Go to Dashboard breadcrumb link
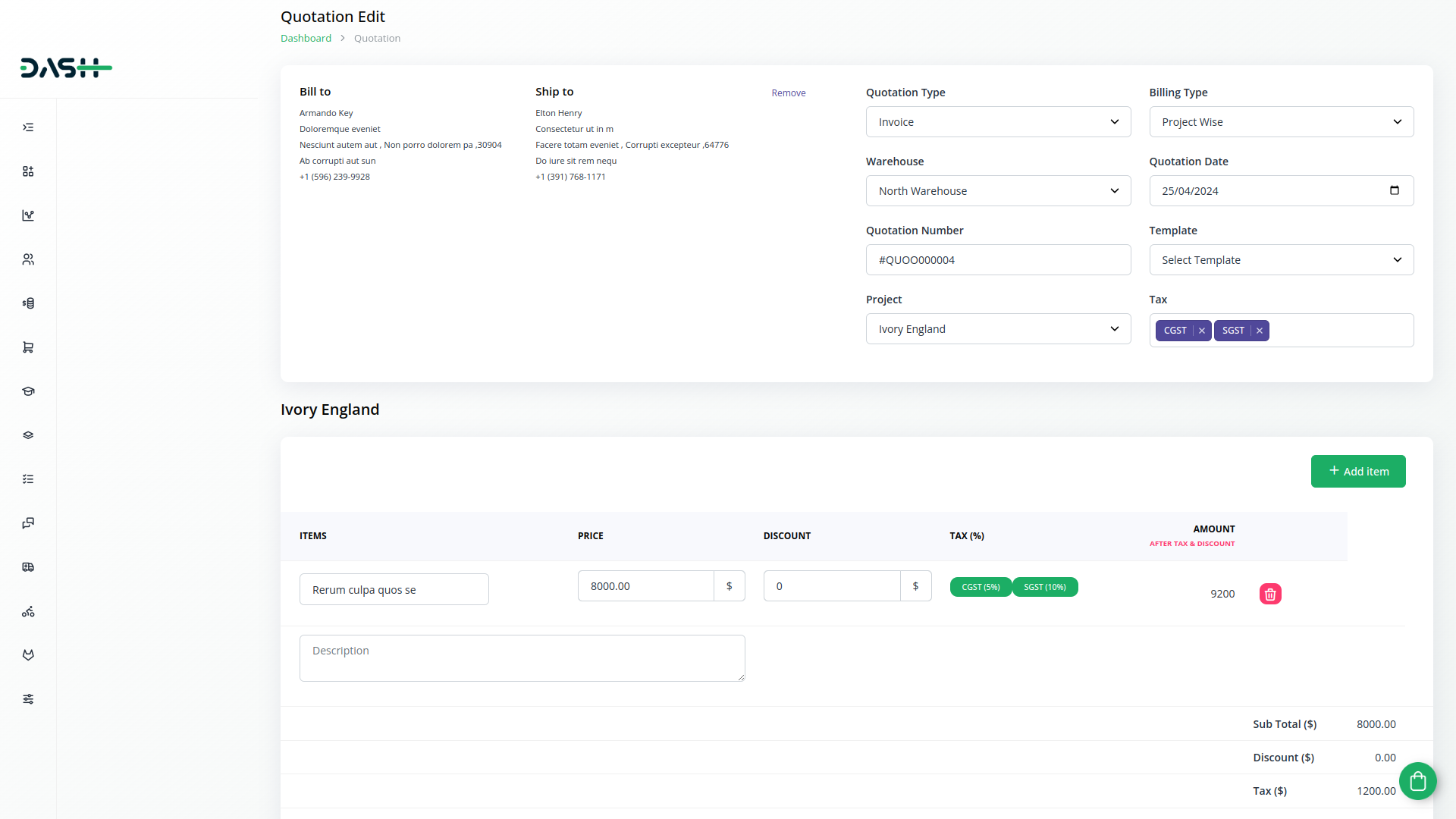 coord(306,38)
